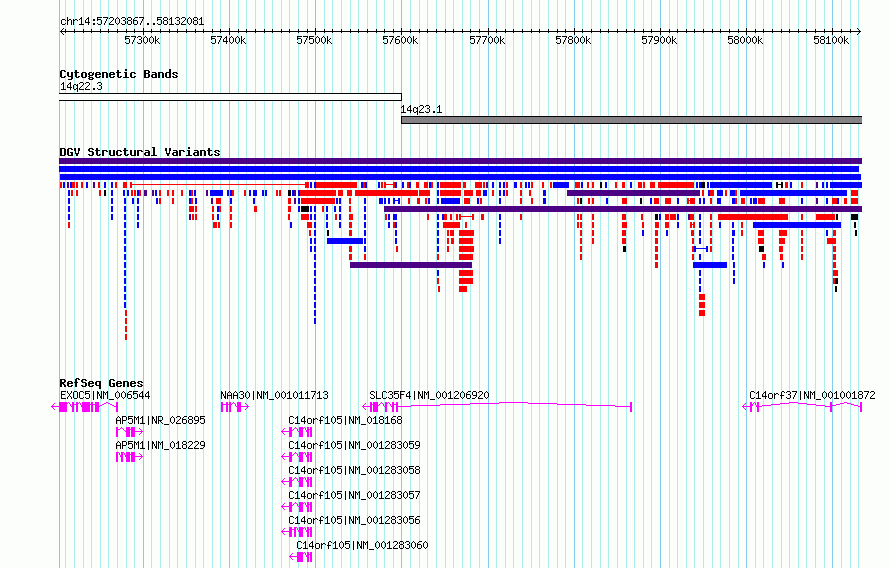Click the C14orf105|NM_001283056 transcript label
This screenshot has width=890, height=568.
pyautogui.click(x=354, y=520)
